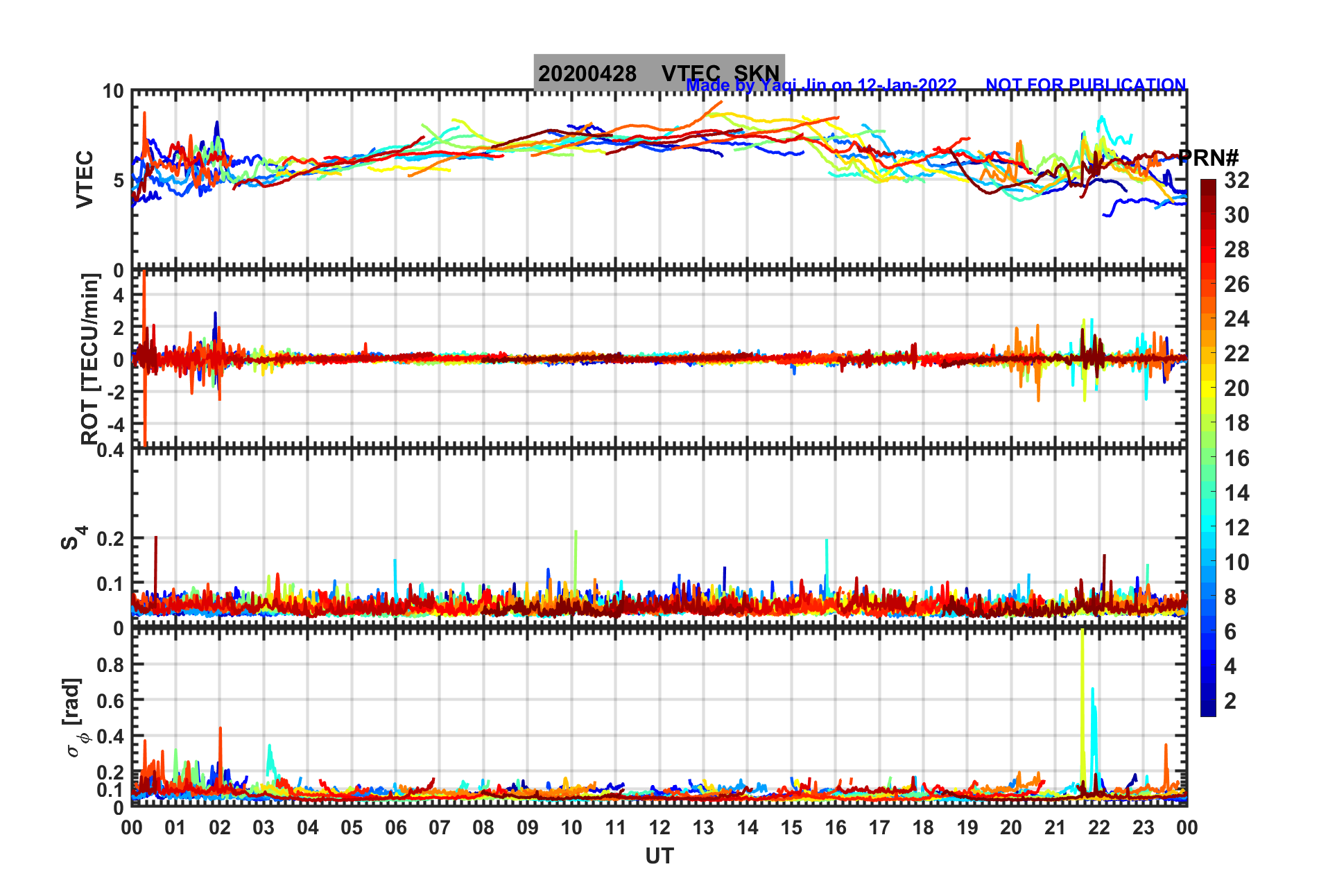Pick the dark blue bottom of PRN colorbar
This screenshot has width=1319, height=896.
[x=1208, y=708]
